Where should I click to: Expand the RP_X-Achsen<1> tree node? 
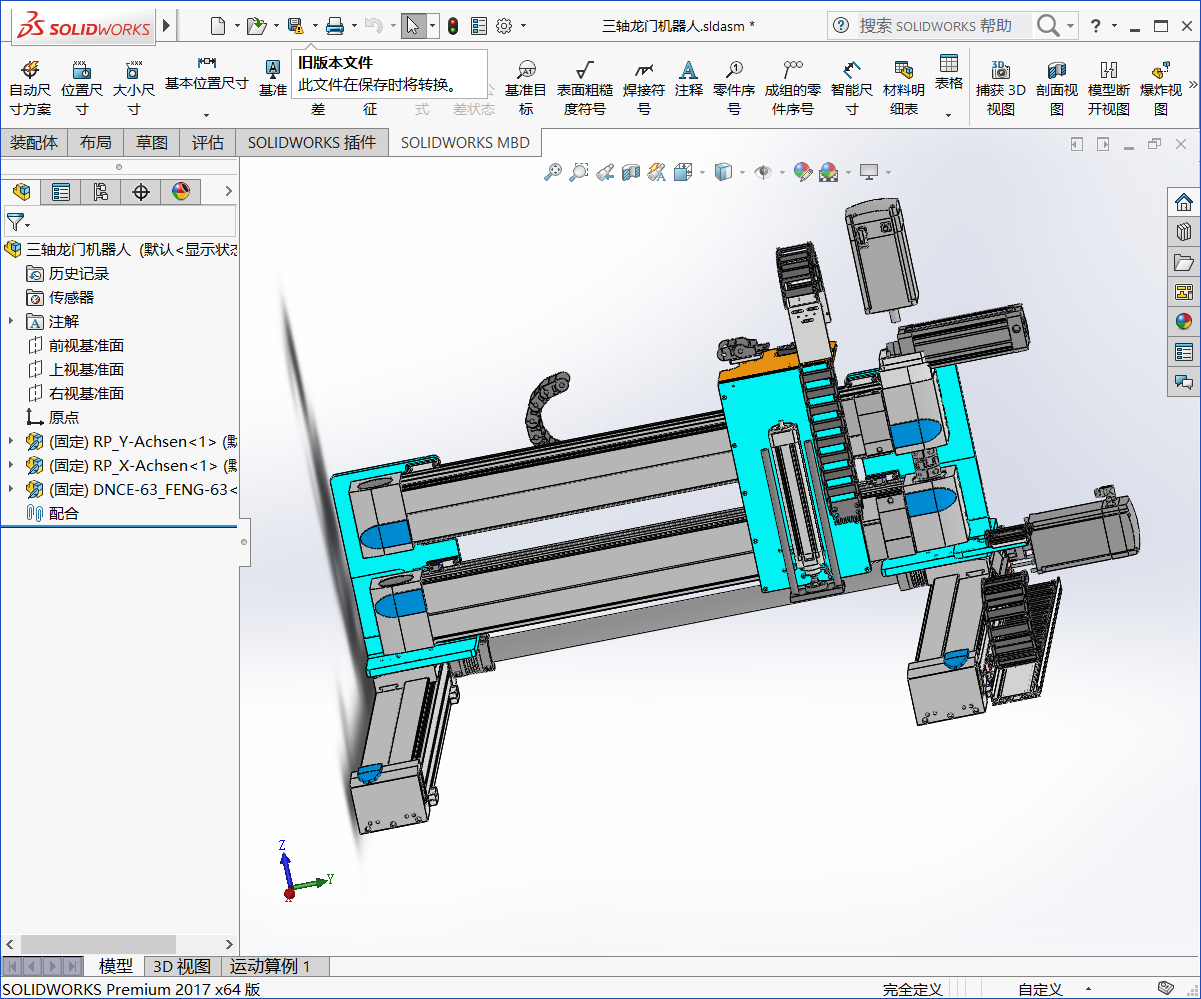click(x=11, y=465)
